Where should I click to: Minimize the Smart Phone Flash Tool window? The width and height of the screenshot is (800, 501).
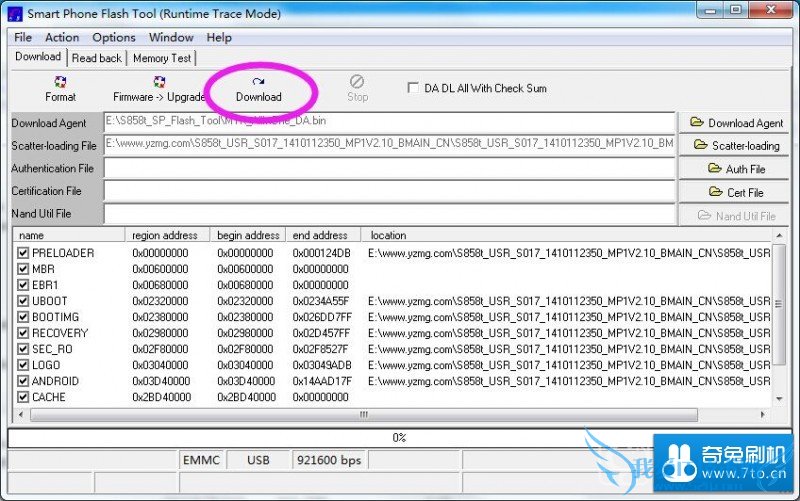click(710, 10)
